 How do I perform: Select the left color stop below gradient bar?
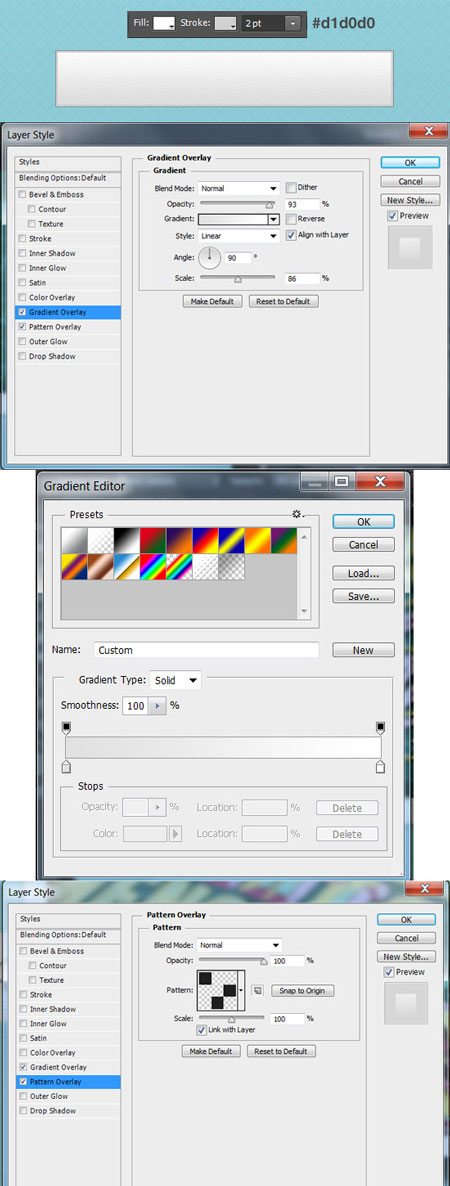(x=66, y=767)
